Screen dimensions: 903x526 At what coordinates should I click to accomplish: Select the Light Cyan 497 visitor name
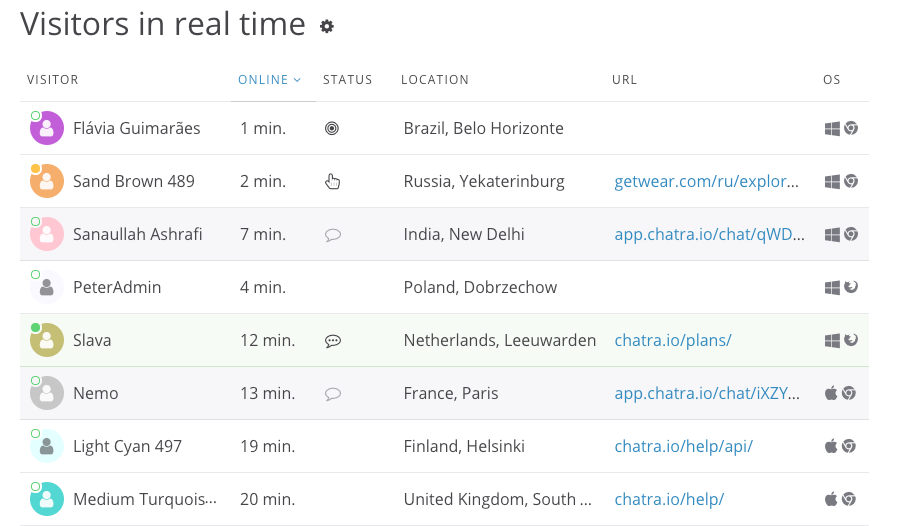[x=127, y=446]
